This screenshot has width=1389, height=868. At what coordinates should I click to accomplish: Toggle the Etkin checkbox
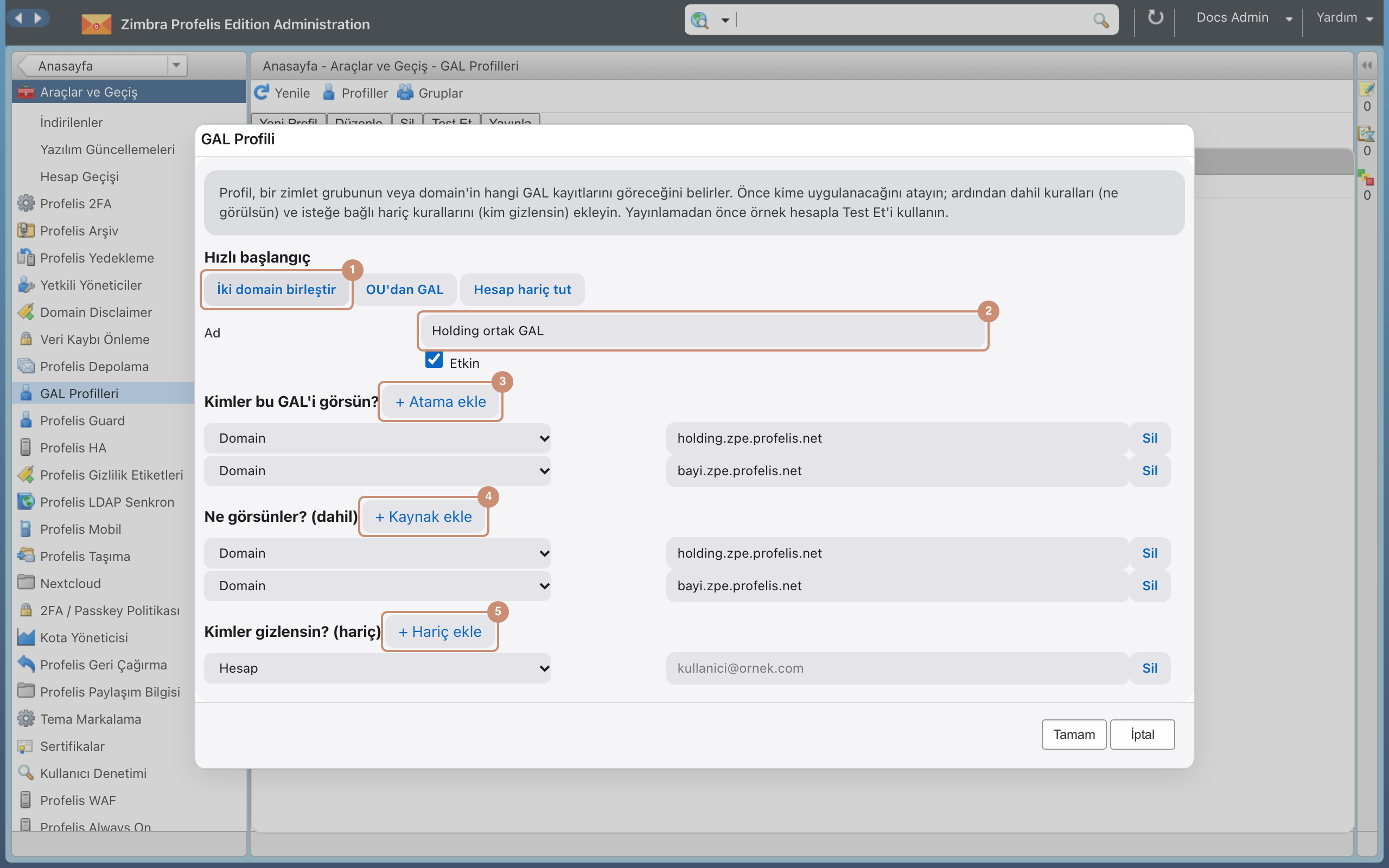pos(434,360)
